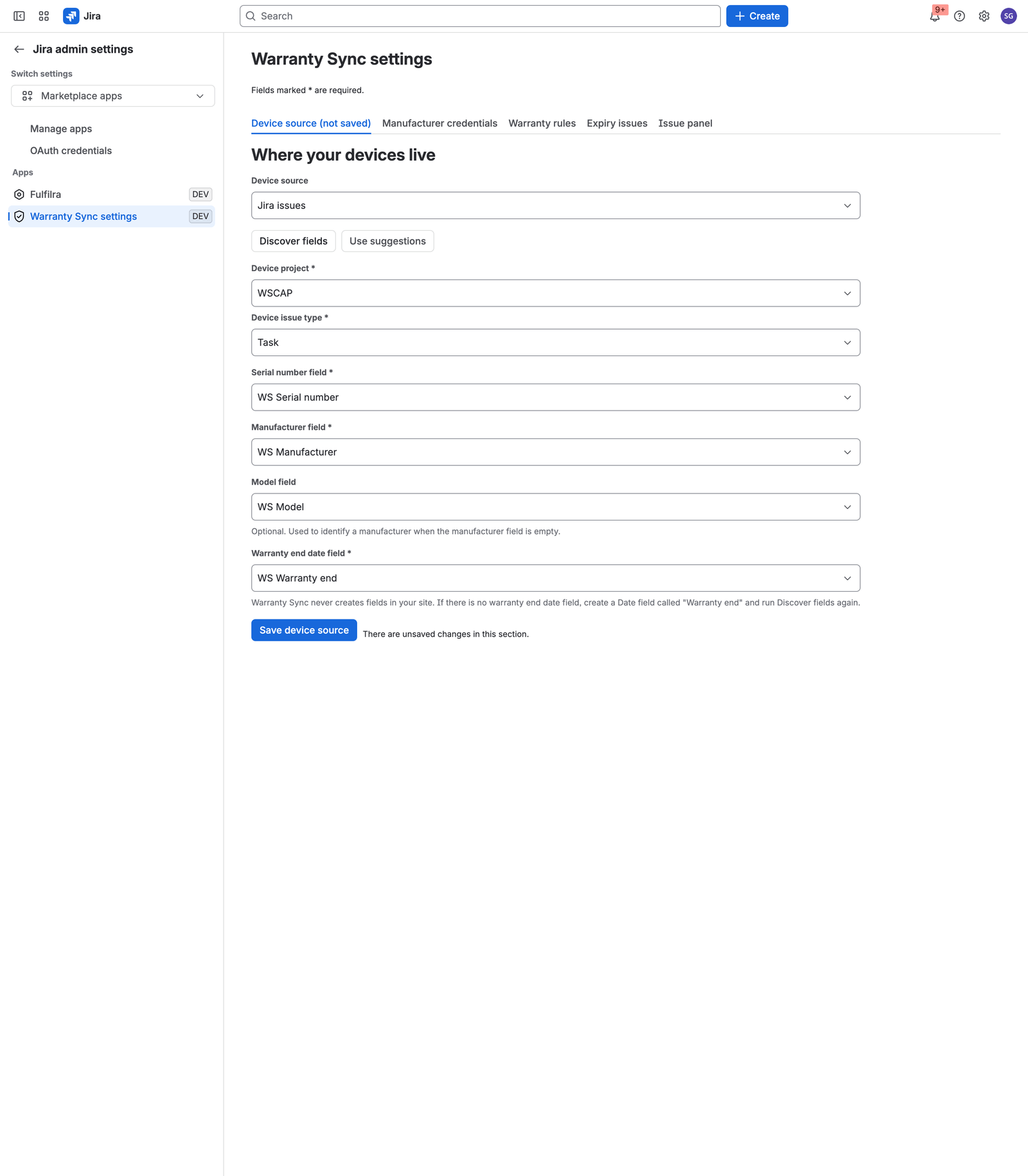Open the Device issue type dropdown showing Task
The width and height of the screenshot is (1028, 1176).
pyautogui.click(x=556, y=343)
